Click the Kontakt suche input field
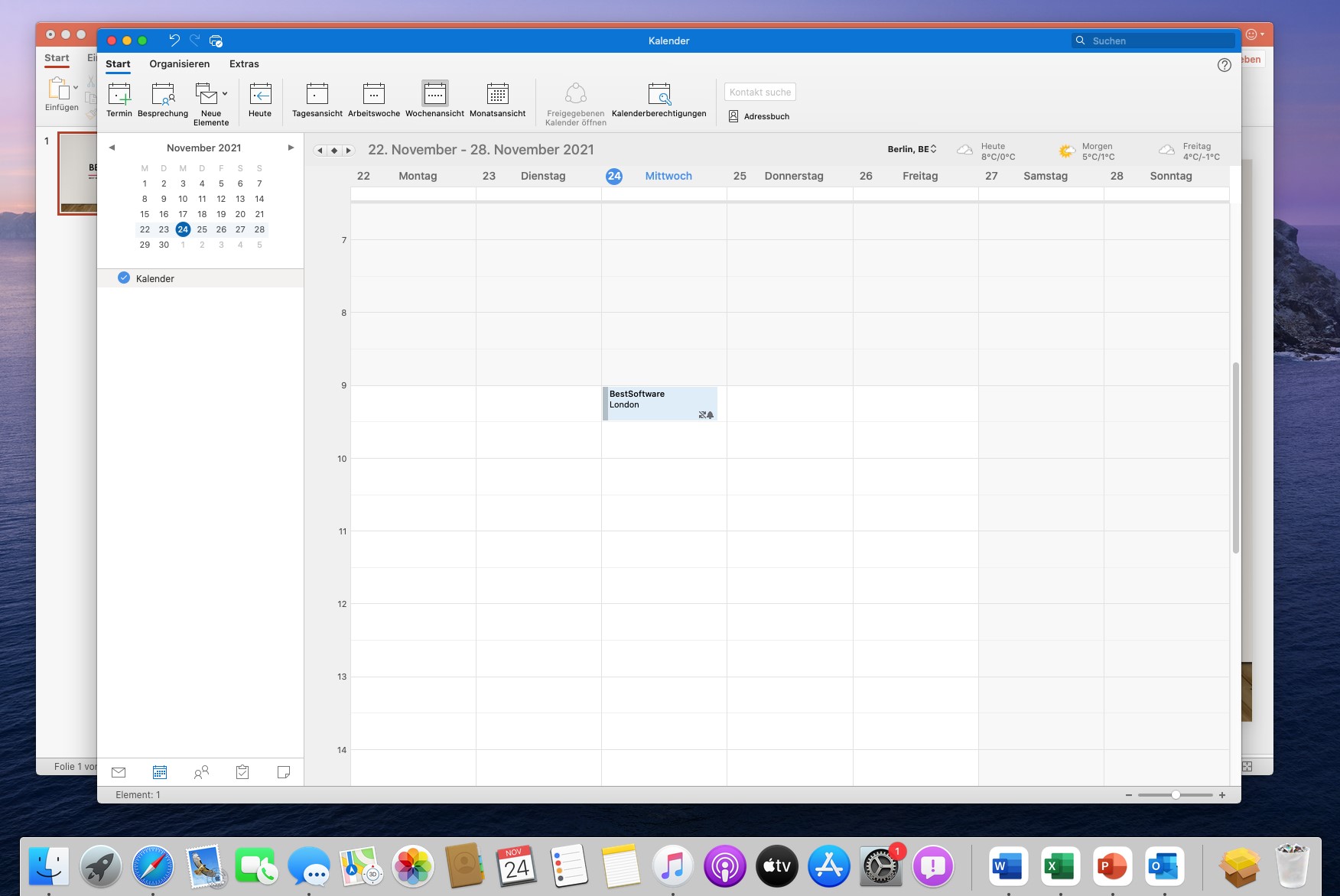 pyautogui.click(x=760, y=92)
